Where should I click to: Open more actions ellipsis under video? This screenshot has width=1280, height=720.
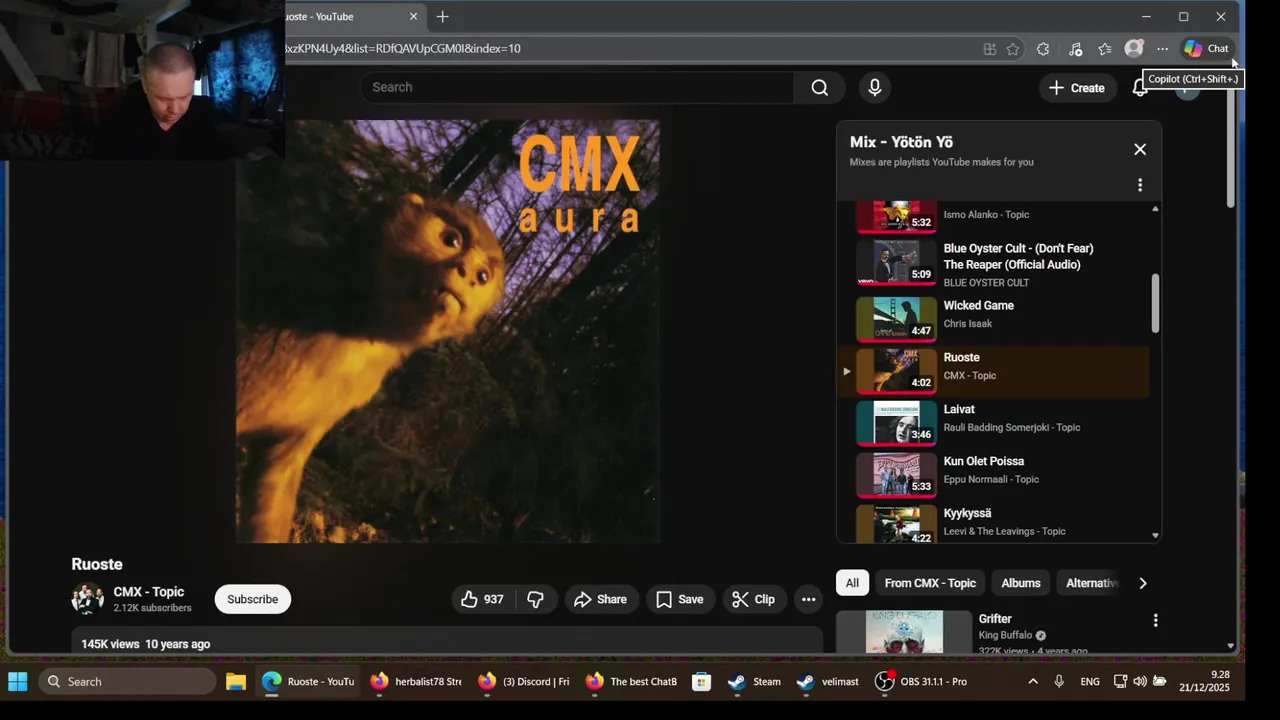coord(808,599)
